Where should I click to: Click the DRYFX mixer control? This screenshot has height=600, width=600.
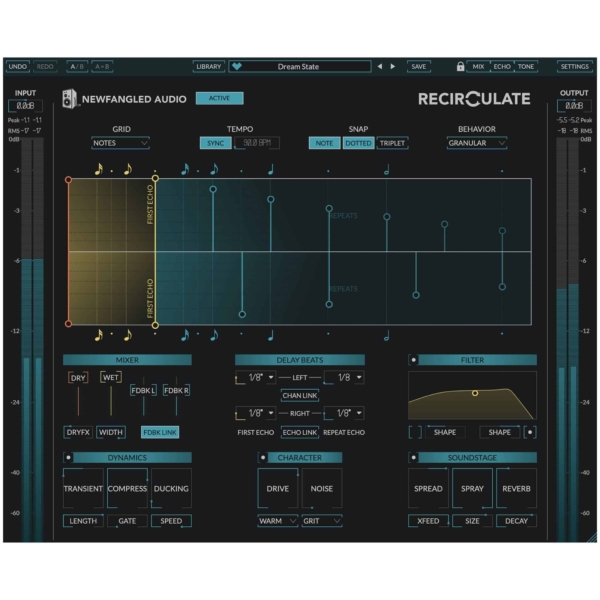tap(78, 432)
